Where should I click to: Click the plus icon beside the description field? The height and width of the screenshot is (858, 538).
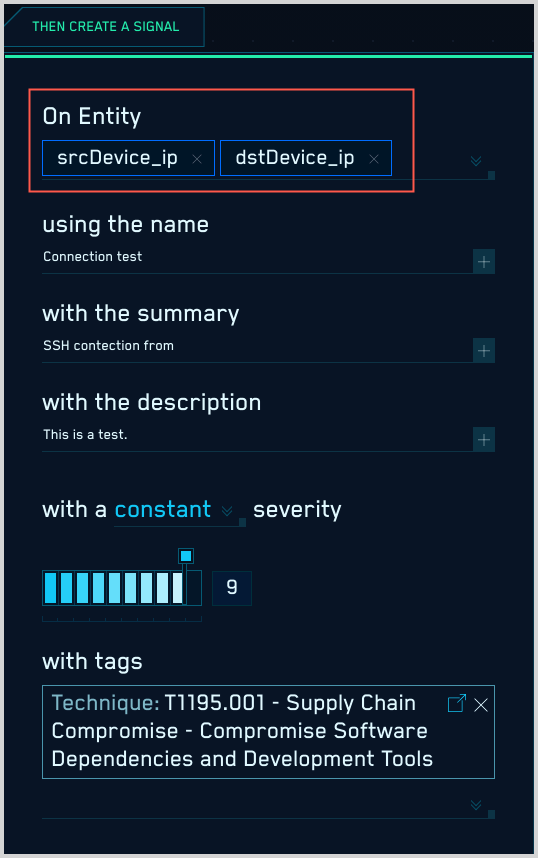click(x=484, y=440)
